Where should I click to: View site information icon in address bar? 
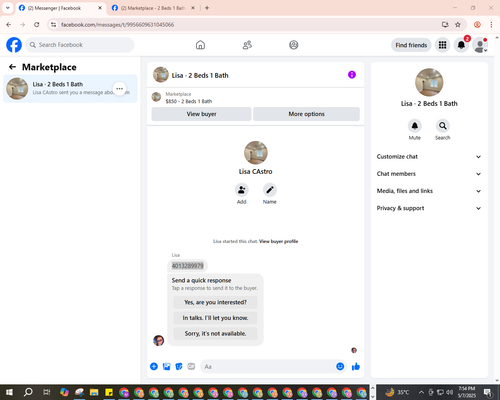54,25
